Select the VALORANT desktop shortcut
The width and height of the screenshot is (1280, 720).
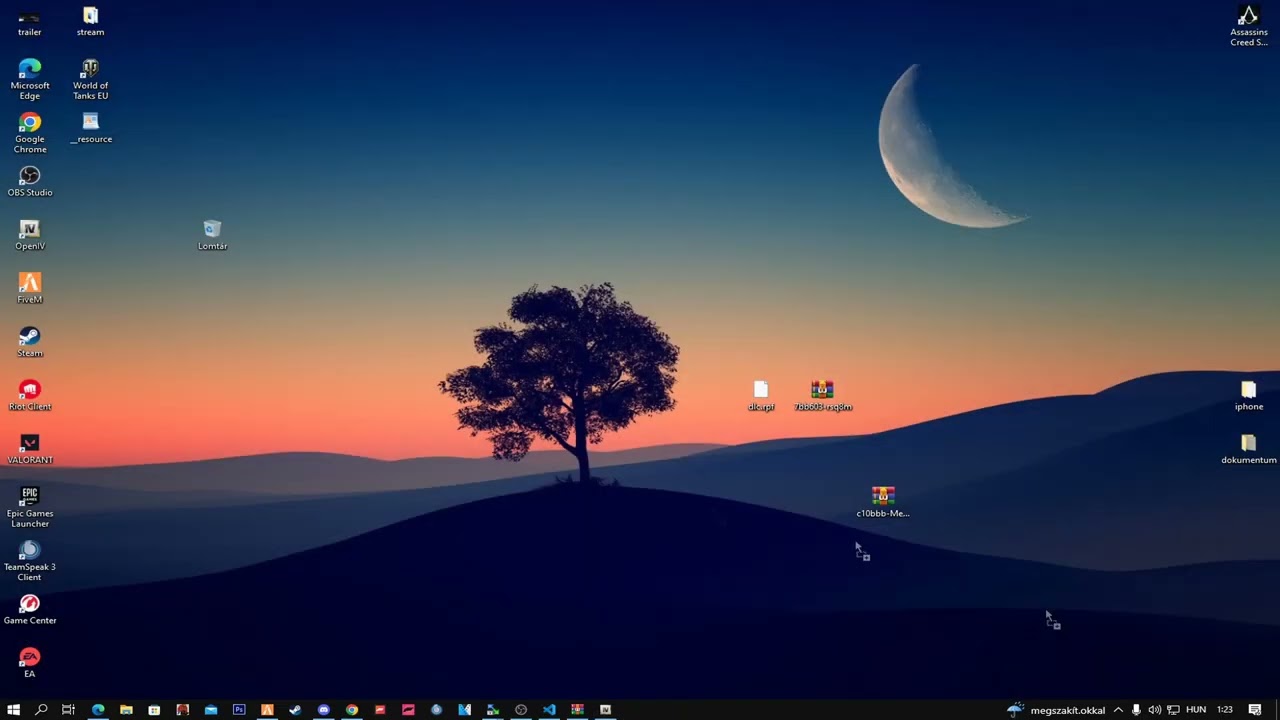pos(30,449)
